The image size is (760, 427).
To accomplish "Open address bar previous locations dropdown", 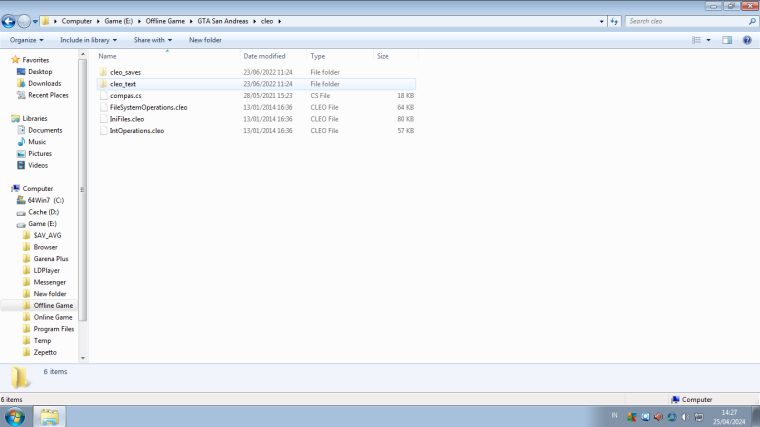I will coord(602,21).
